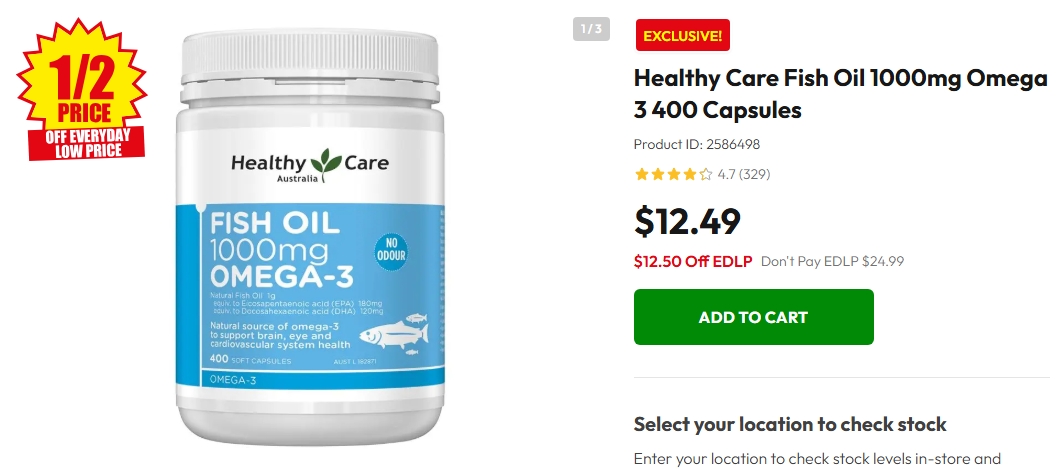
Task: Click the red $12.50 Off EDLP text
Action: 693,261
